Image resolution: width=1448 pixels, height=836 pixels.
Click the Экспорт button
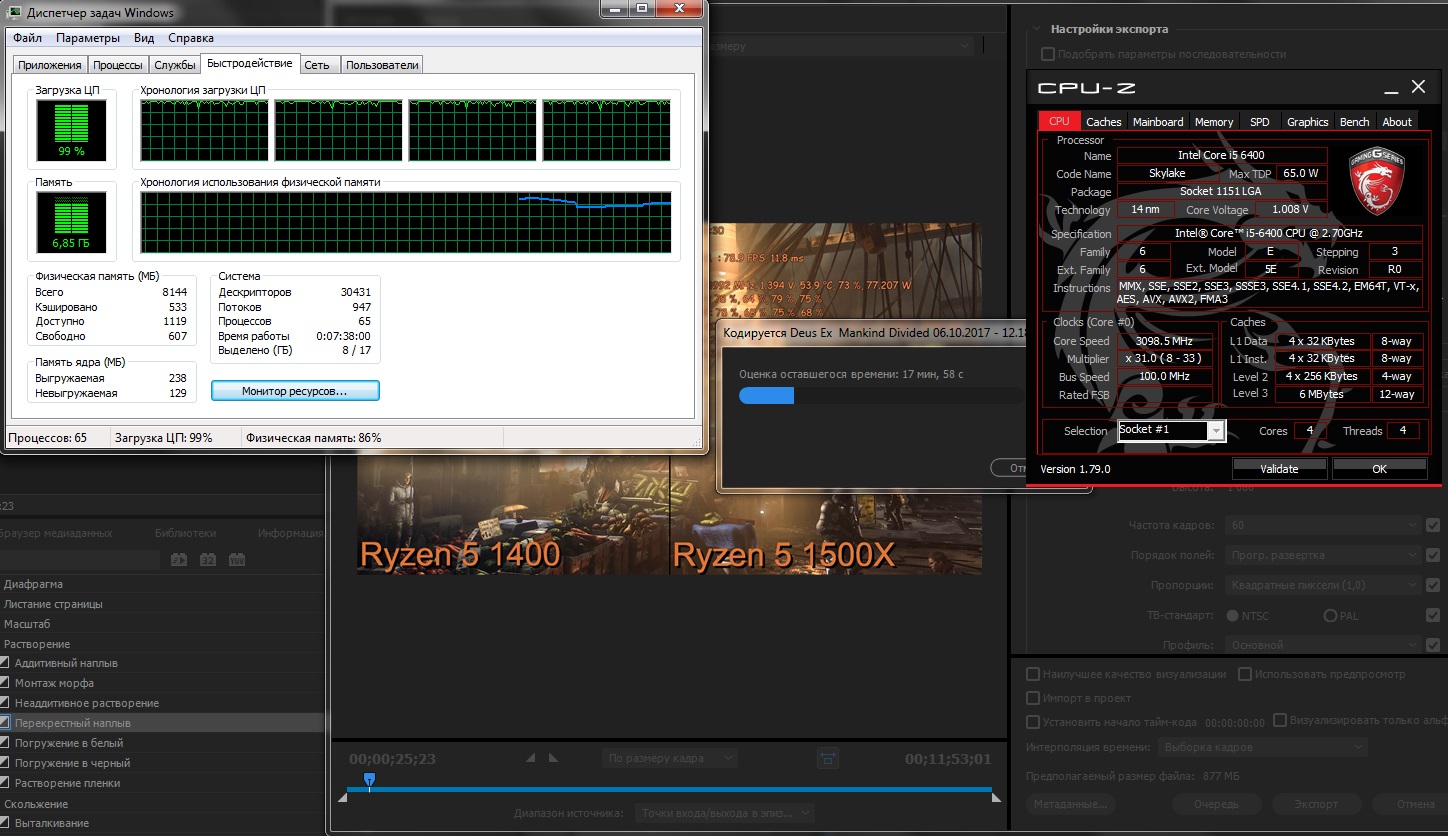[1316, 803]
